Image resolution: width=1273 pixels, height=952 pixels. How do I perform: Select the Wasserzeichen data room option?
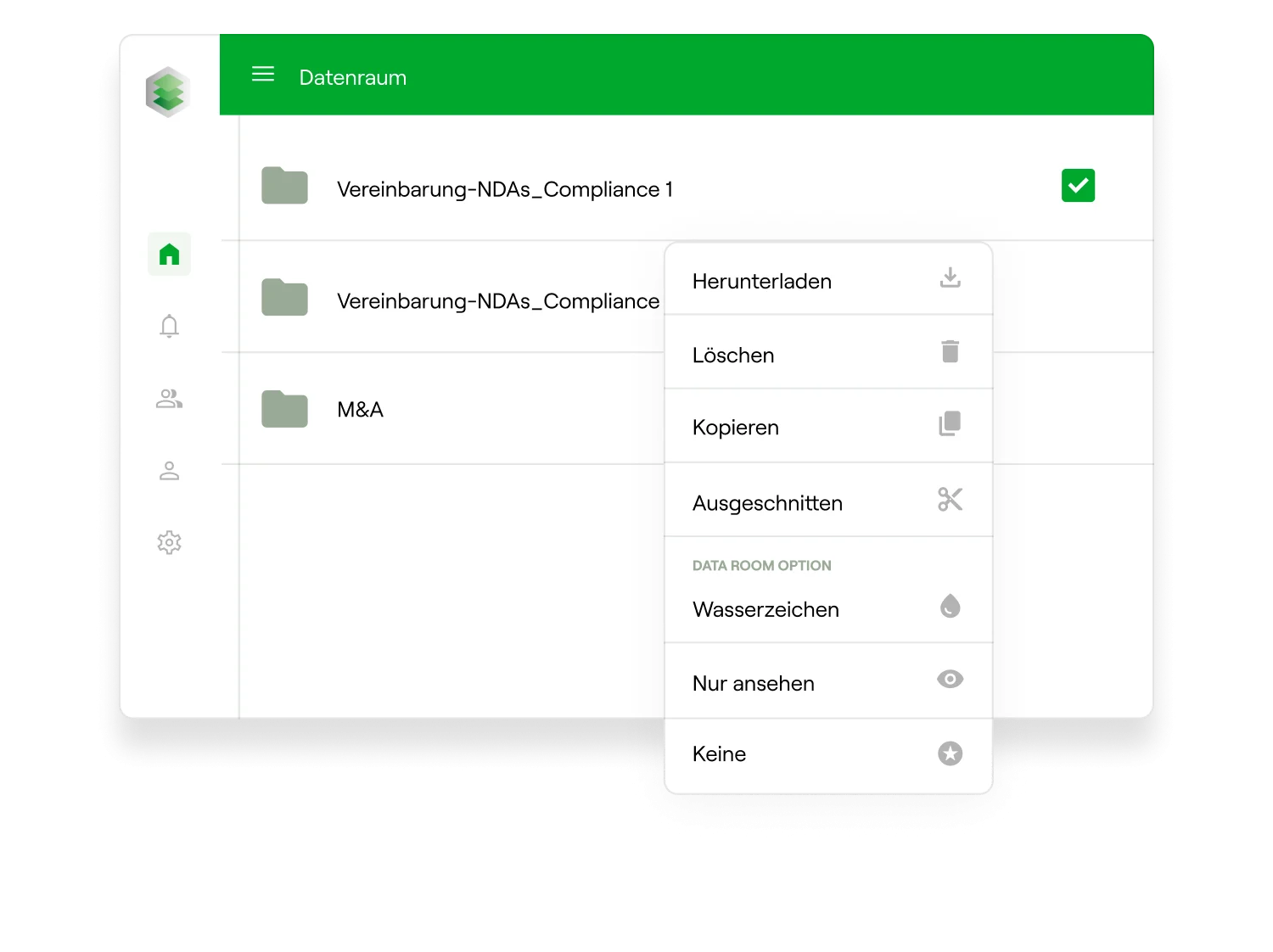828,609
